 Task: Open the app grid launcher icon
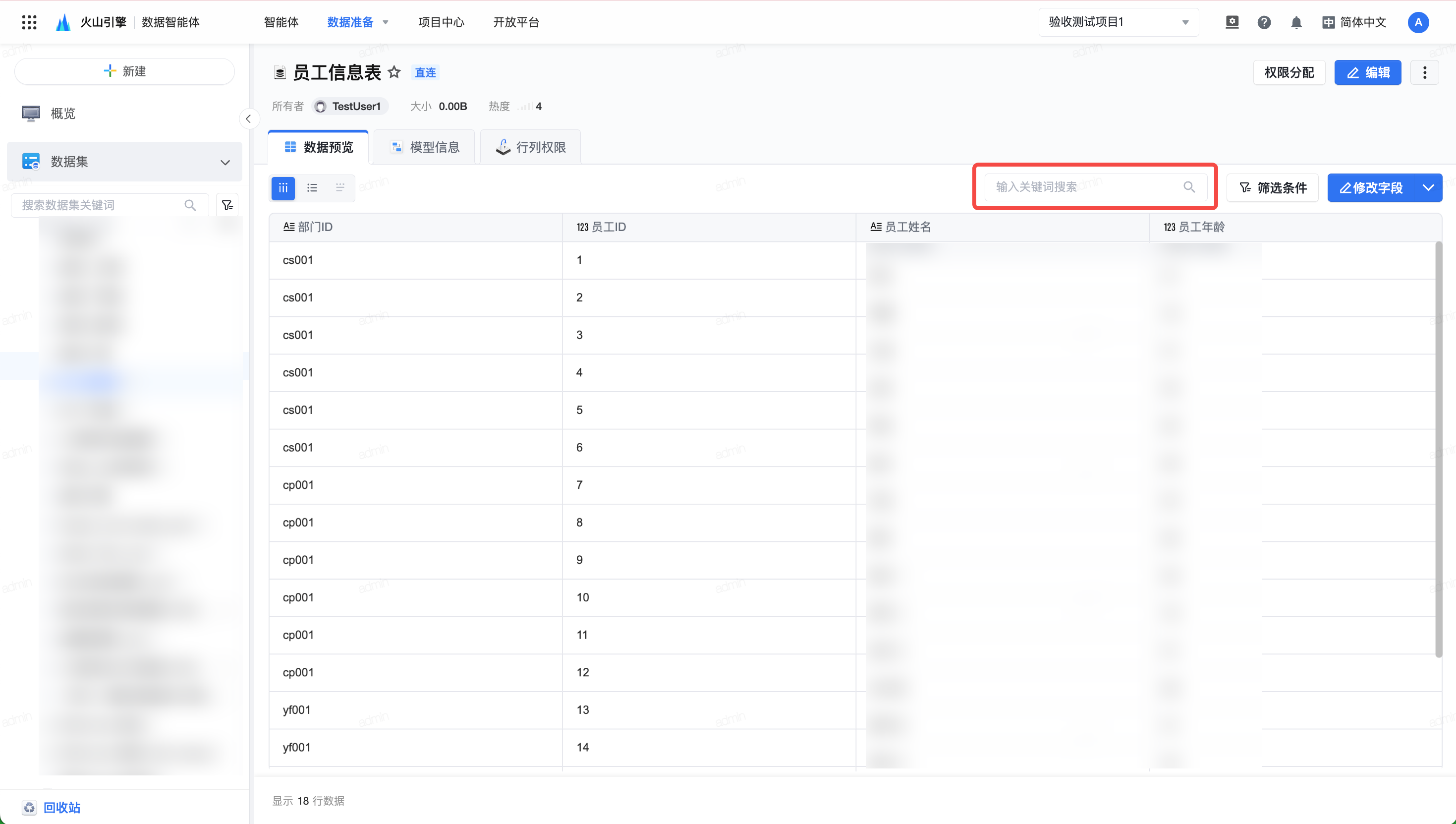coord(29,22)
